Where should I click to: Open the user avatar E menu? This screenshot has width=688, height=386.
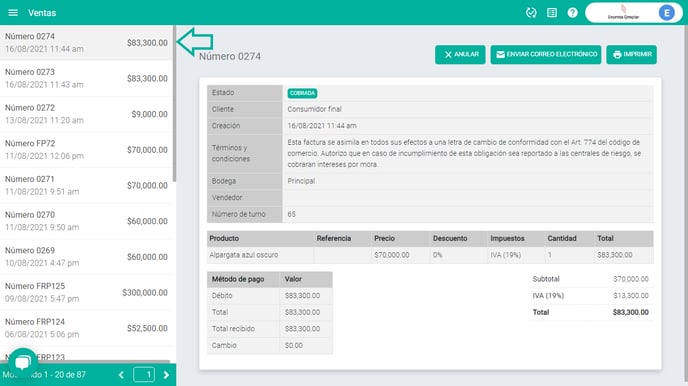(x=666, y=13)
